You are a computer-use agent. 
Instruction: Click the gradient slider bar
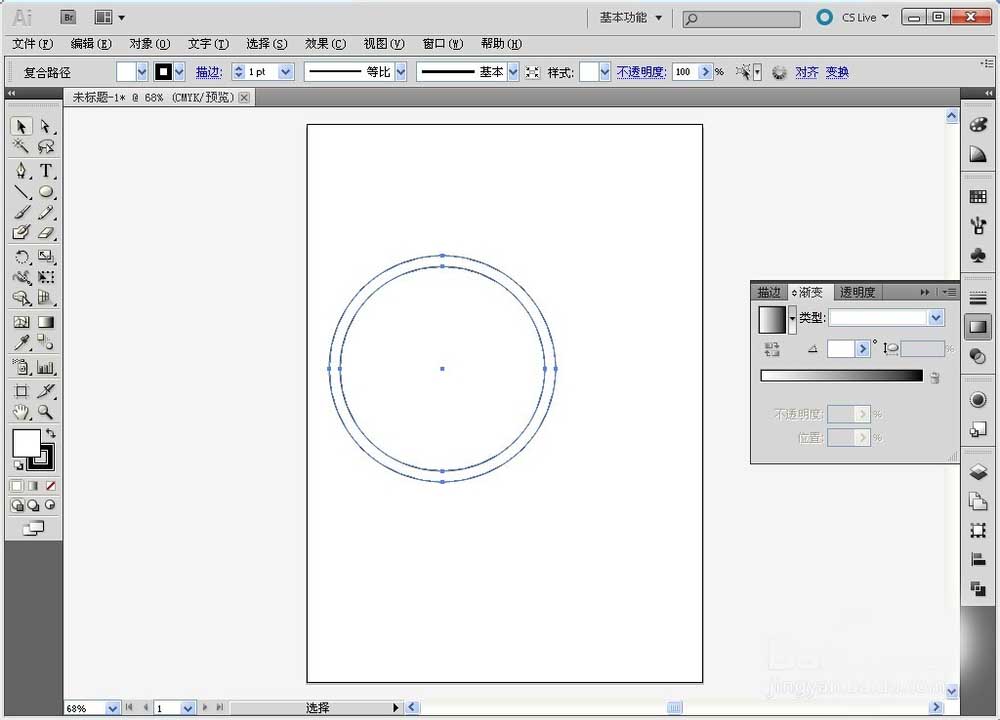click(x=841, y=376)
